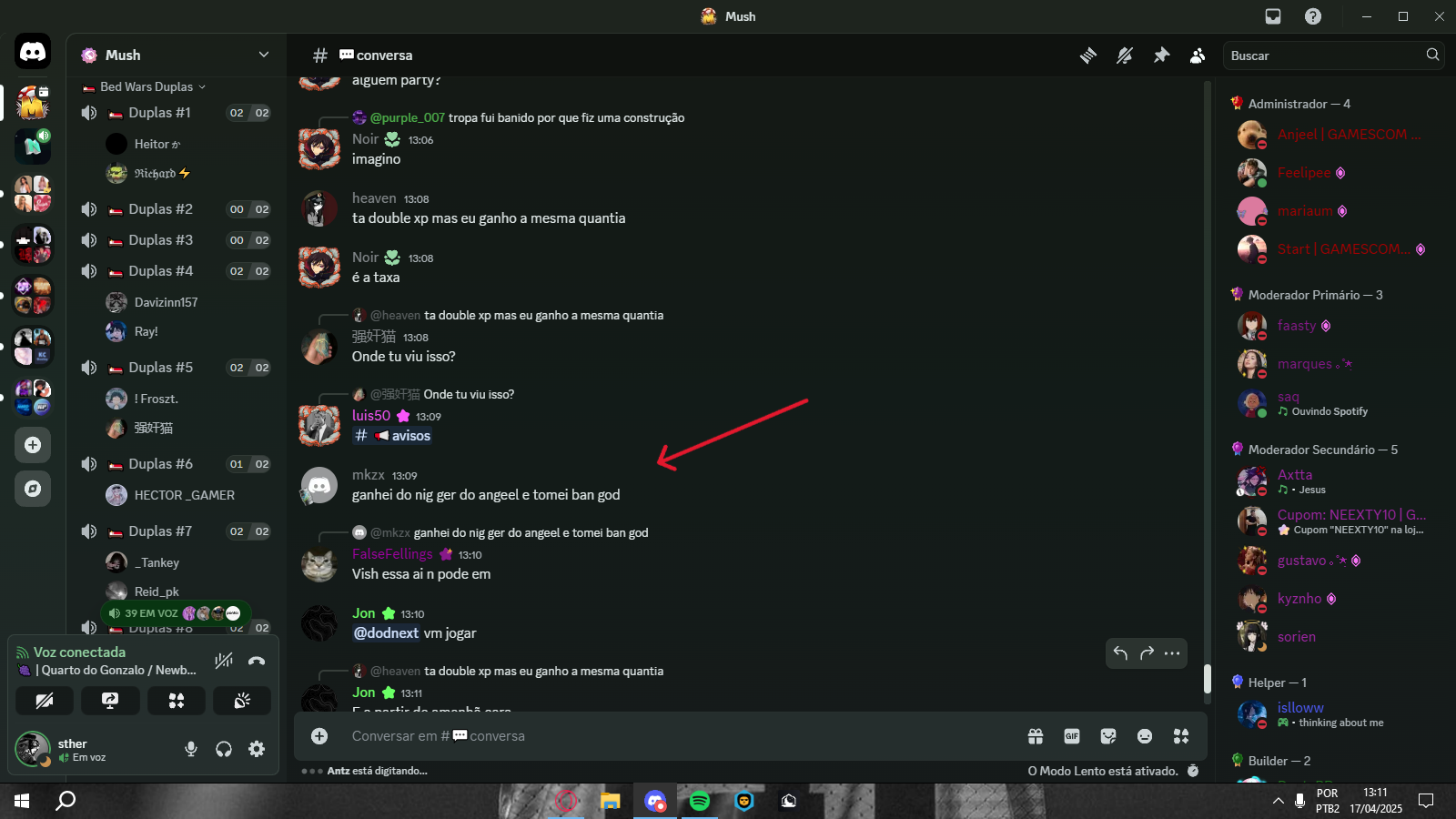1456x819 pixels.
Task: Join the Duplas #4 voice channel
Action: (x=177, y=271)
